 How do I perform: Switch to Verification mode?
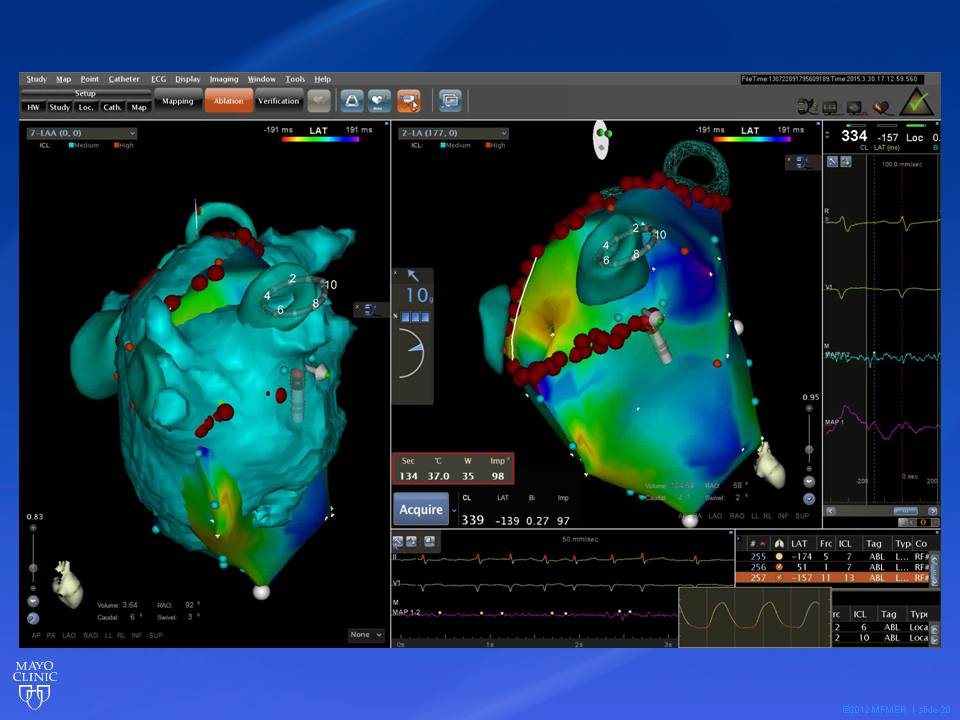[278, 101]
